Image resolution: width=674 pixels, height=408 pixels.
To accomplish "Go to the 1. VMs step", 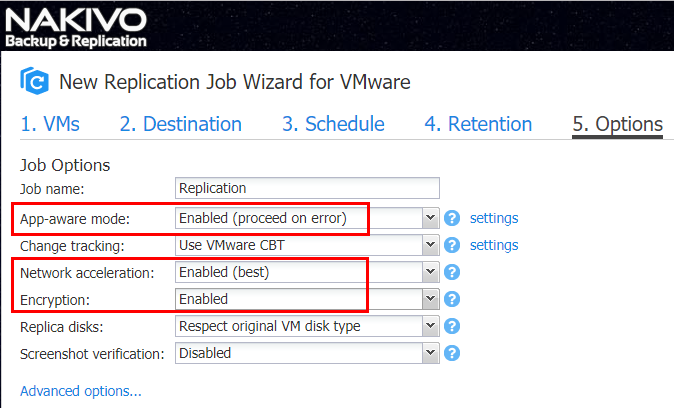I will click(50, 124).
